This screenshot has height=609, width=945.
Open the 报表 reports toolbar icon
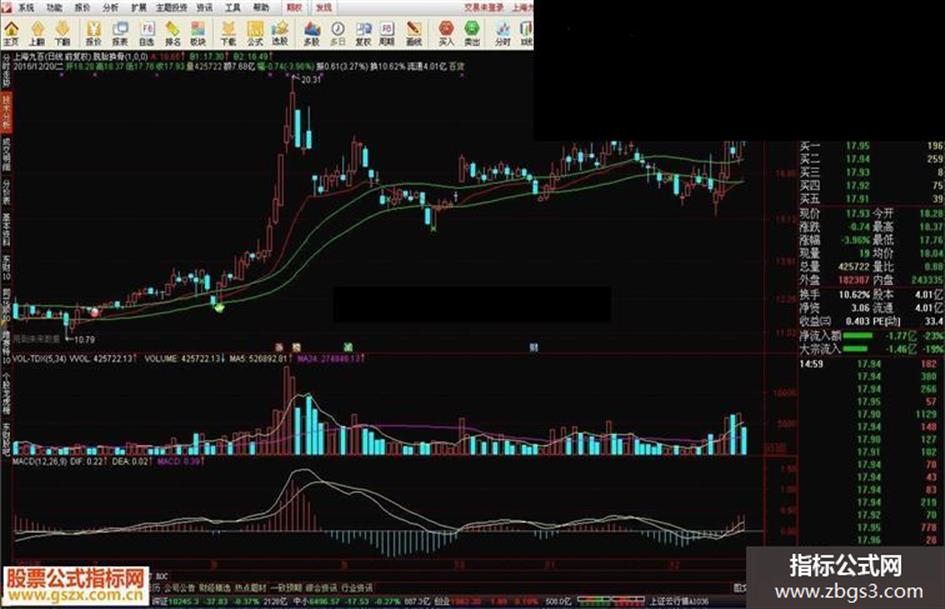pyautogui.click(x=120, y=33)
